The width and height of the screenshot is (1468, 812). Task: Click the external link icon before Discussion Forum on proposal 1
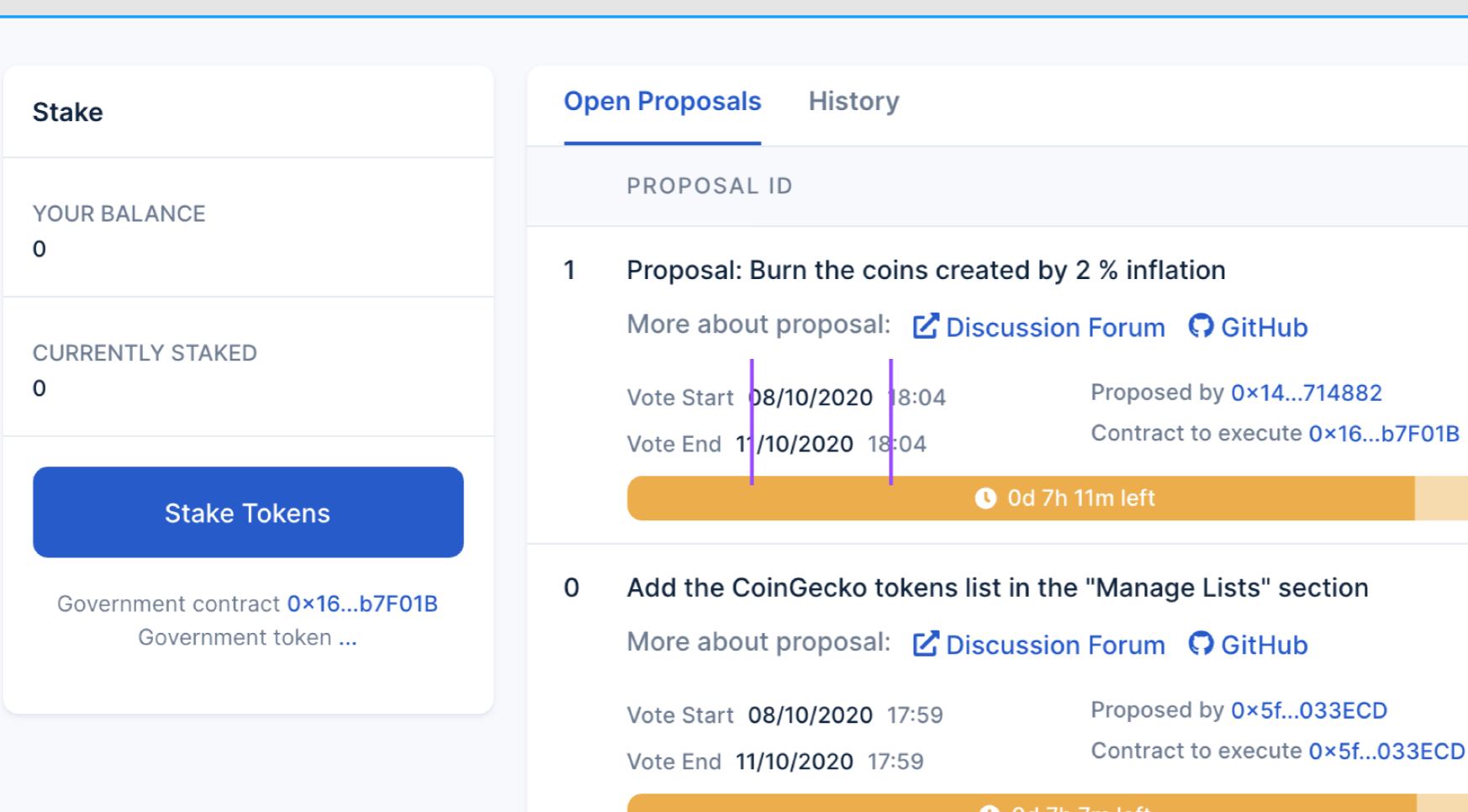click(925, 325)
